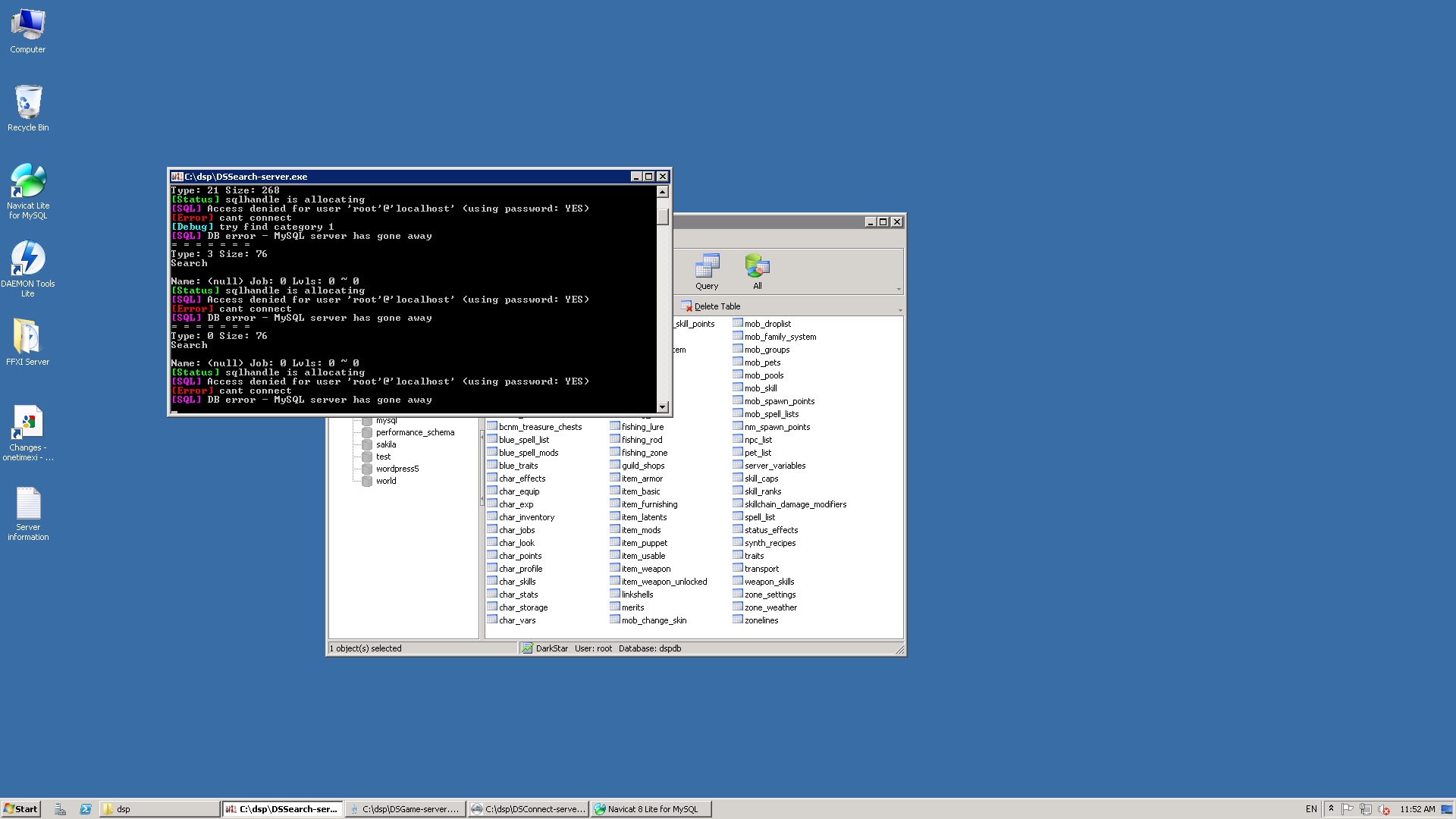Select the char_inventory table
The image size is (1456, 819).
526,517
